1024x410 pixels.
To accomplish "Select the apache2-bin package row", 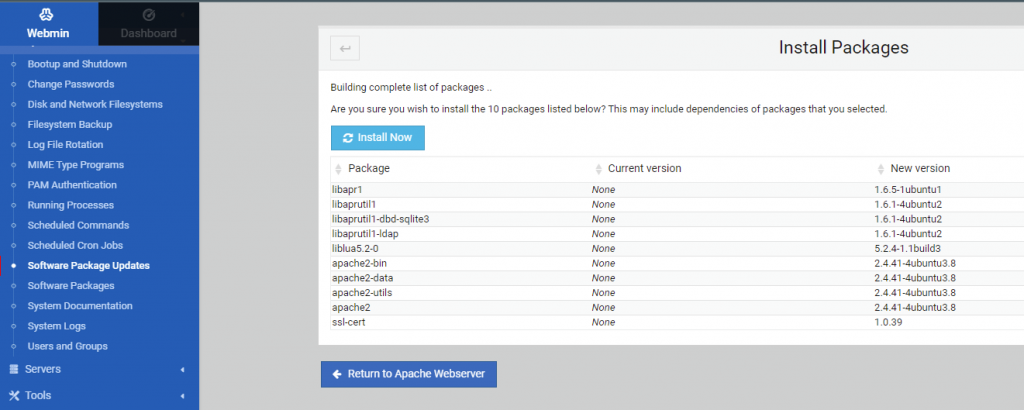I will pos(359,263).
